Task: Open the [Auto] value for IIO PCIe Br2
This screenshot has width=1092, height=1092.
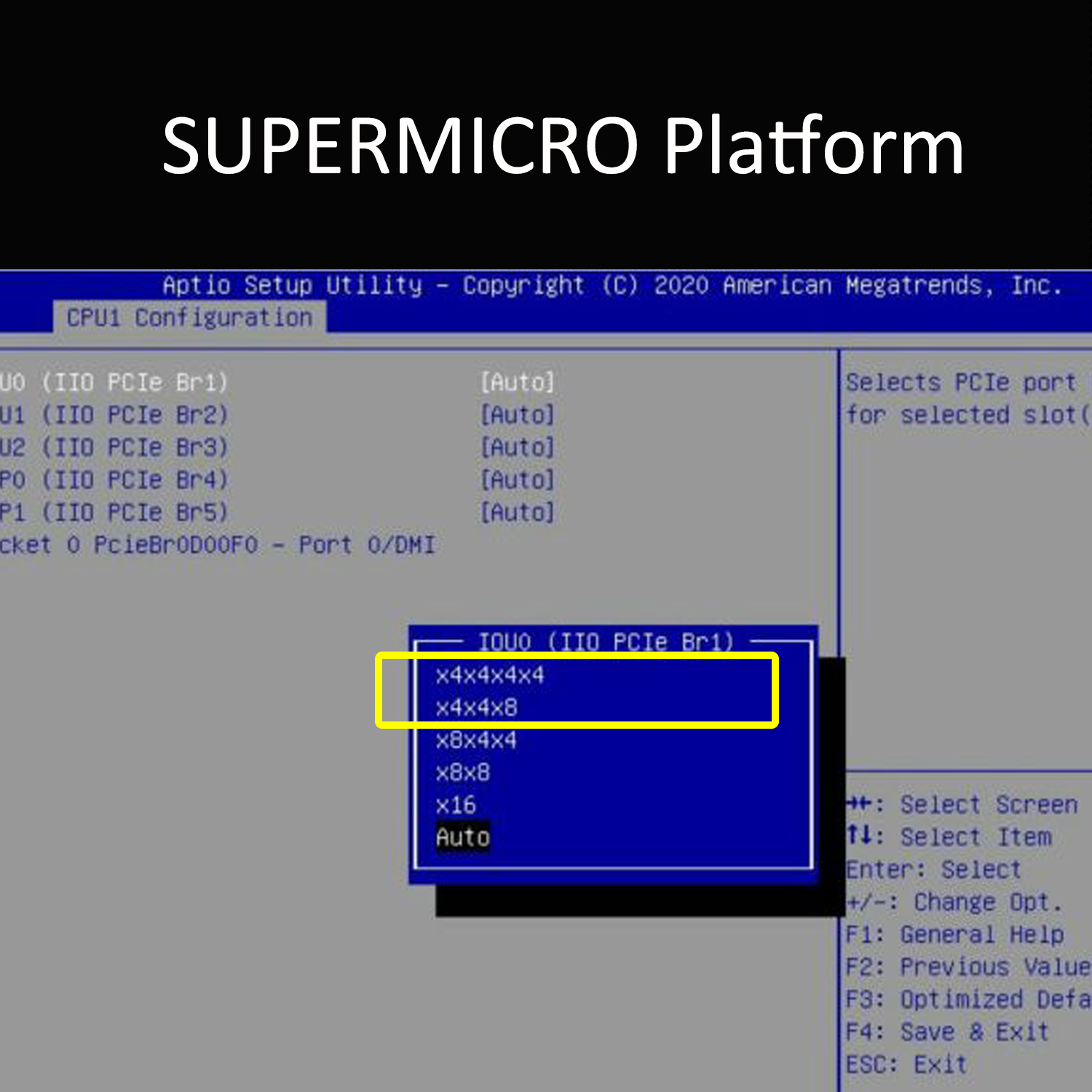Action: (x=518, y=415)
